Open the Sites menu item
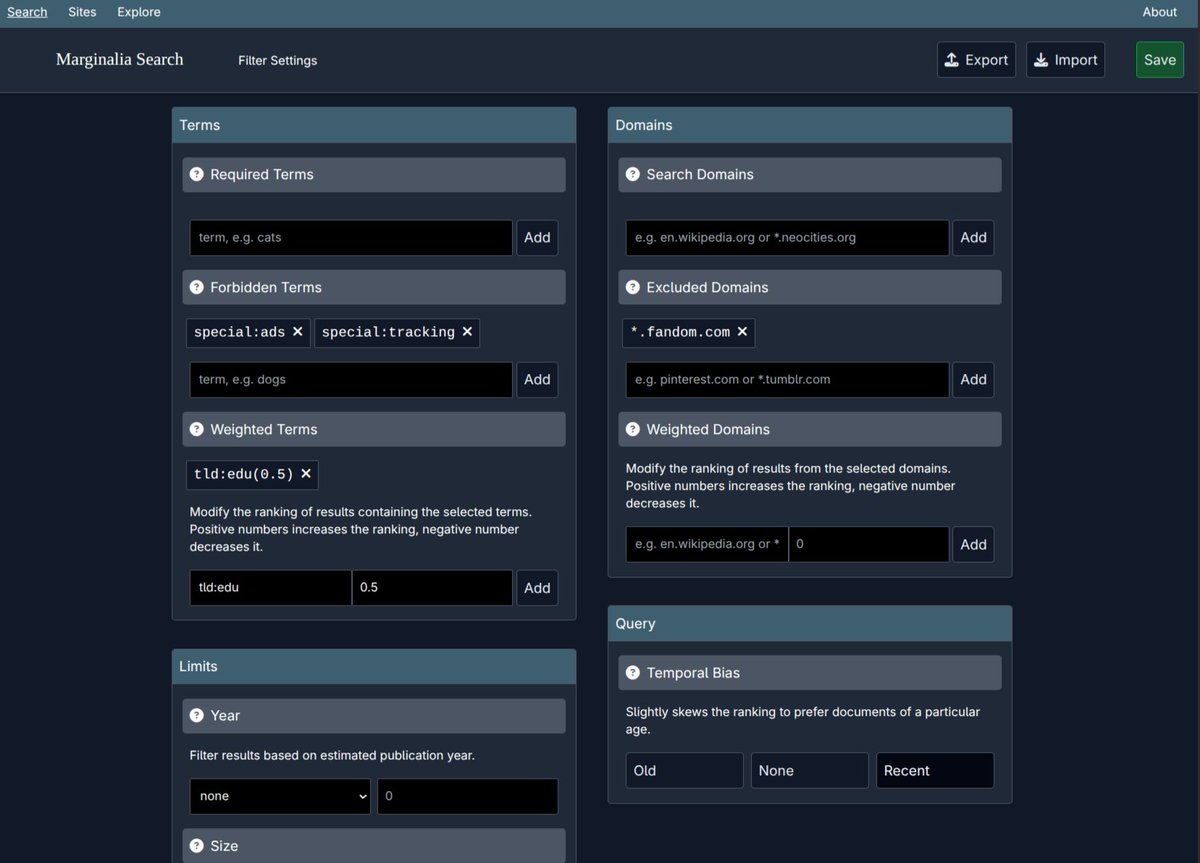Viewport: 1200px width, 863px height. click(82, 12)
